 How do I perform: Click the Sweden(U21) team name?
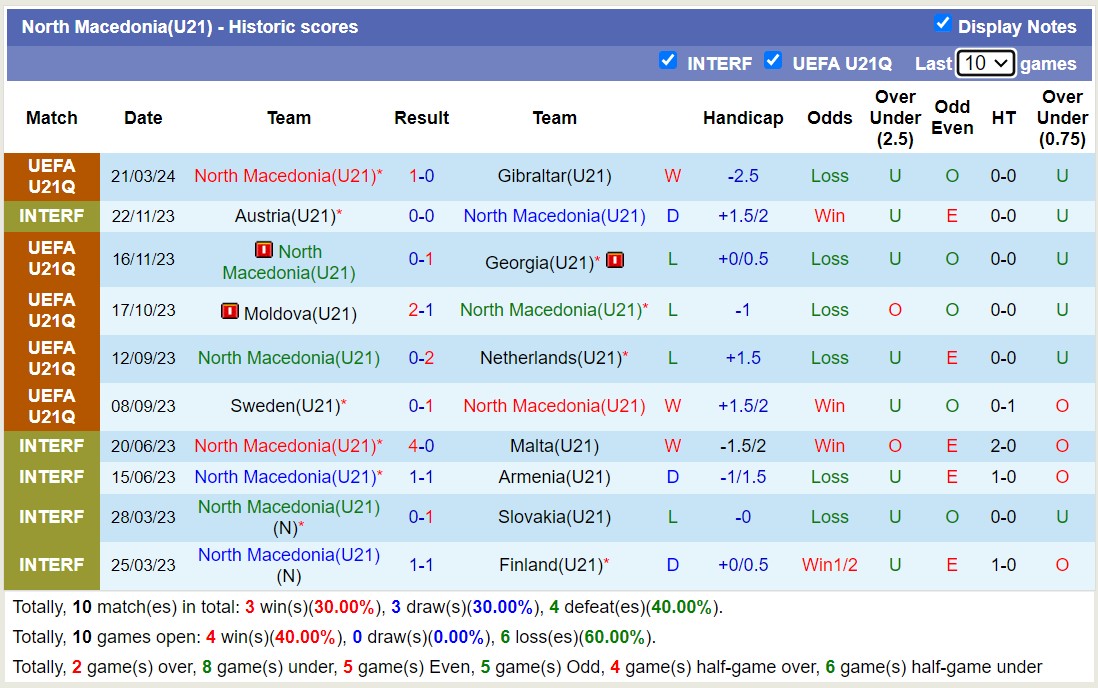click(284, 406)
